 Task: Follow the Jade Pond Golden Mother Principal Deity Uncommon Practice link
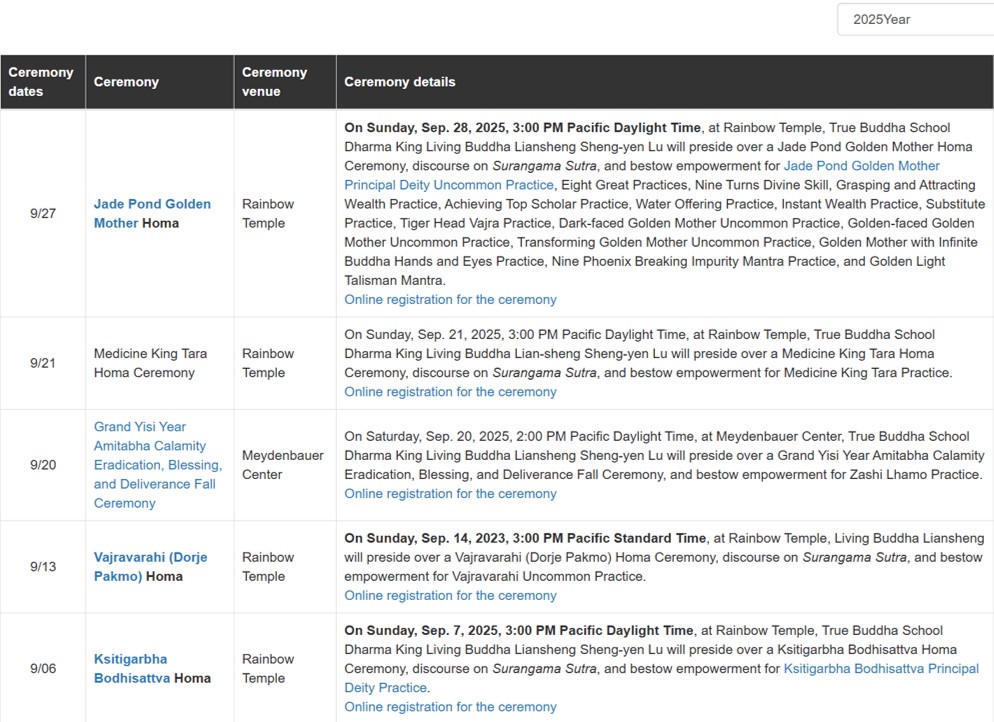(x=642, y=175)
